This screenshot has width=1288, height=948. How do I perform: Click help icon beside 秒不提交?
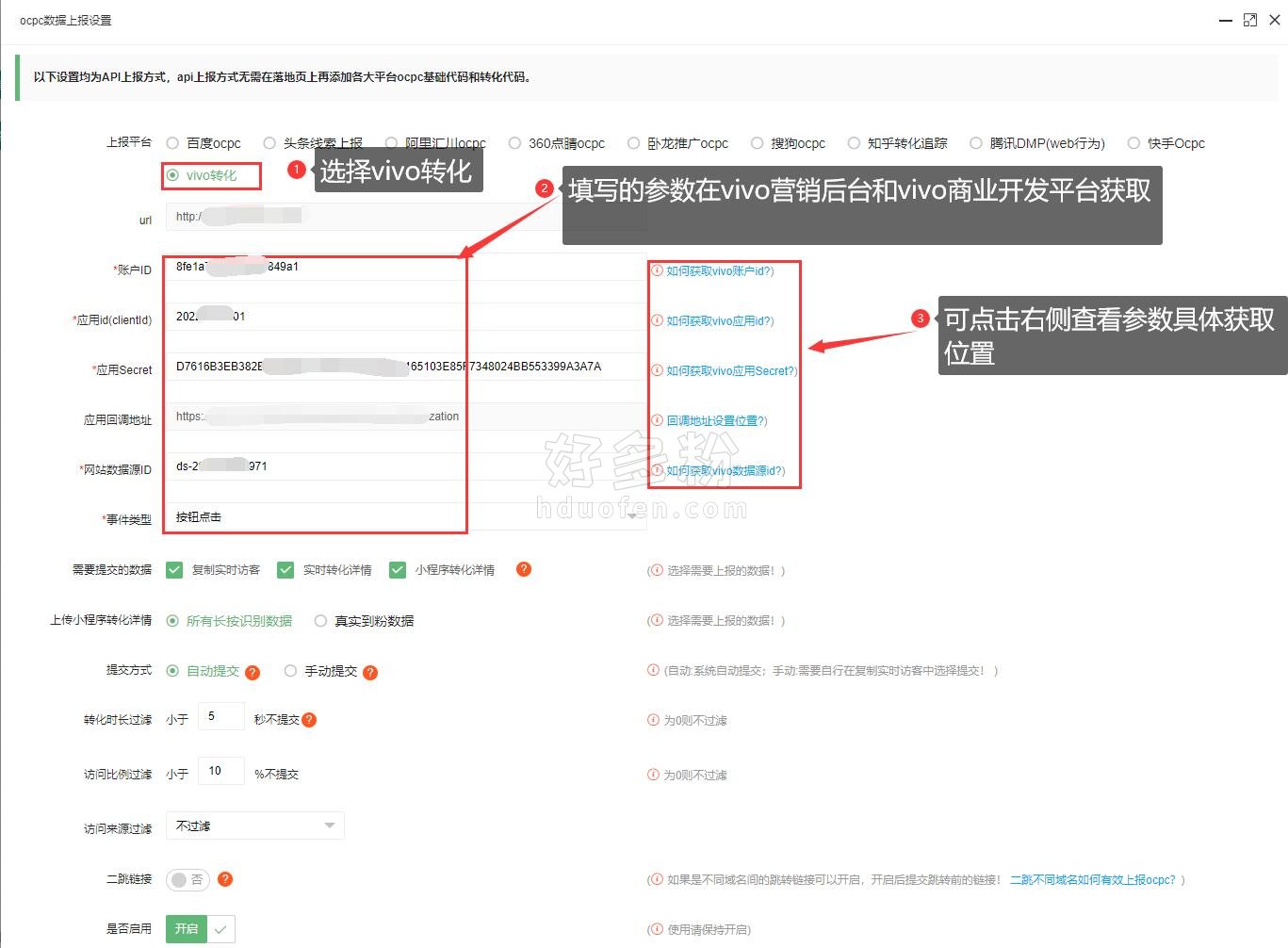pos(309,720)
